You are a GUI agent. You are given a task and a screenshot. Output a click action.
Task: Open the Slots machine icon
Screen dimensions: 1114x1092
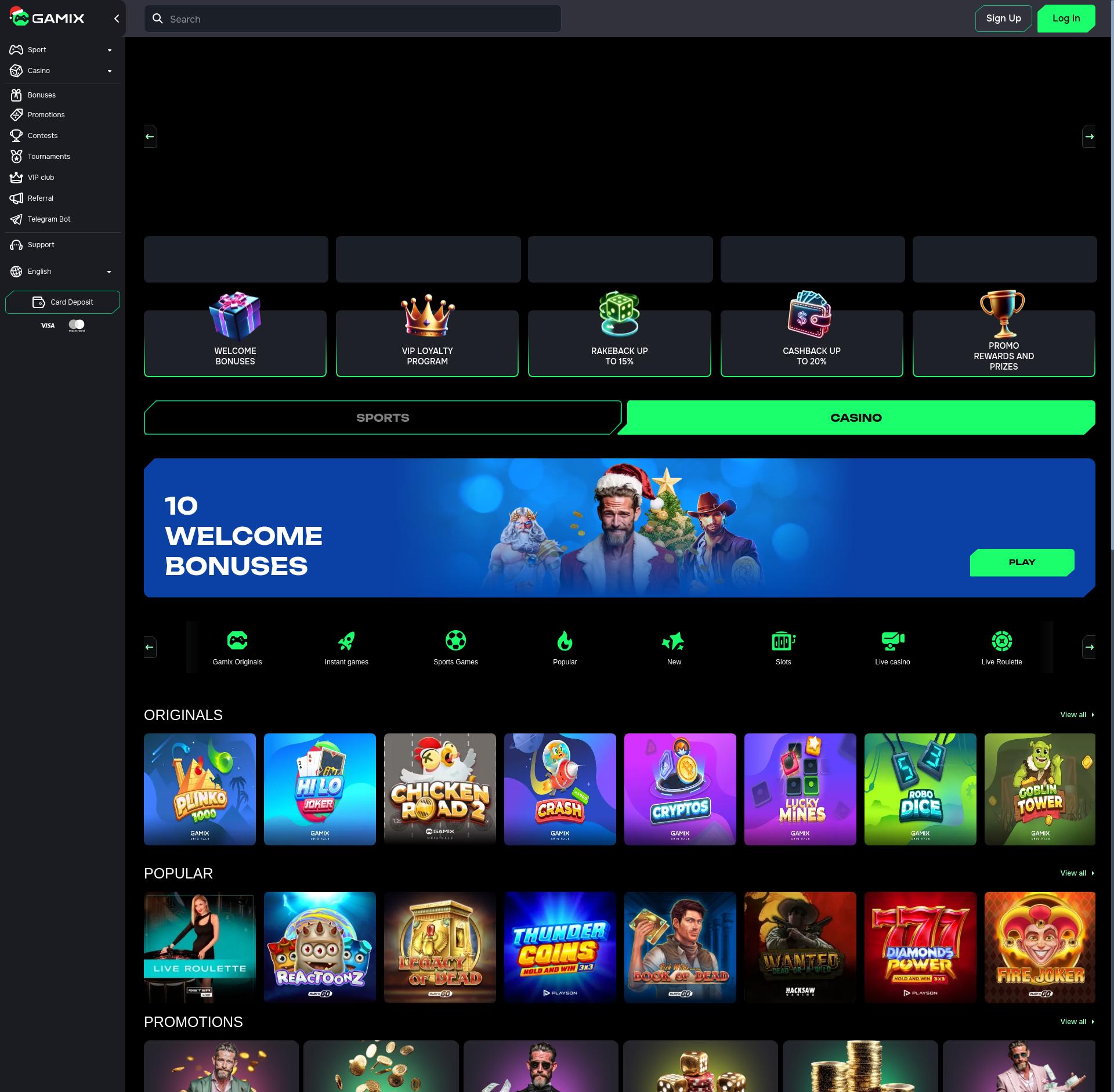click(x=783, y=641)
